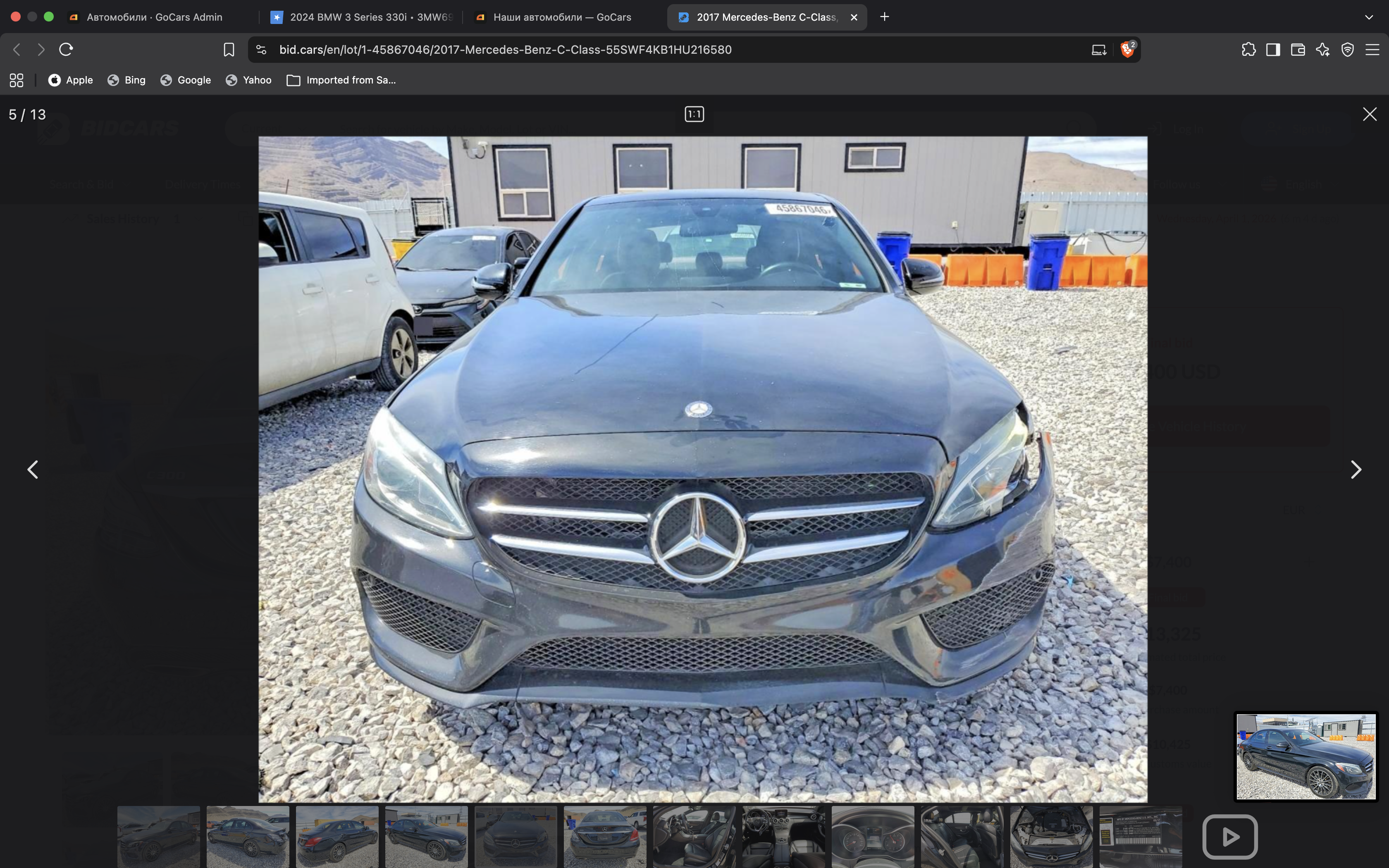Open the Apple bookmark
This screenshot has height=868, width=1389.
pos(71,80)
